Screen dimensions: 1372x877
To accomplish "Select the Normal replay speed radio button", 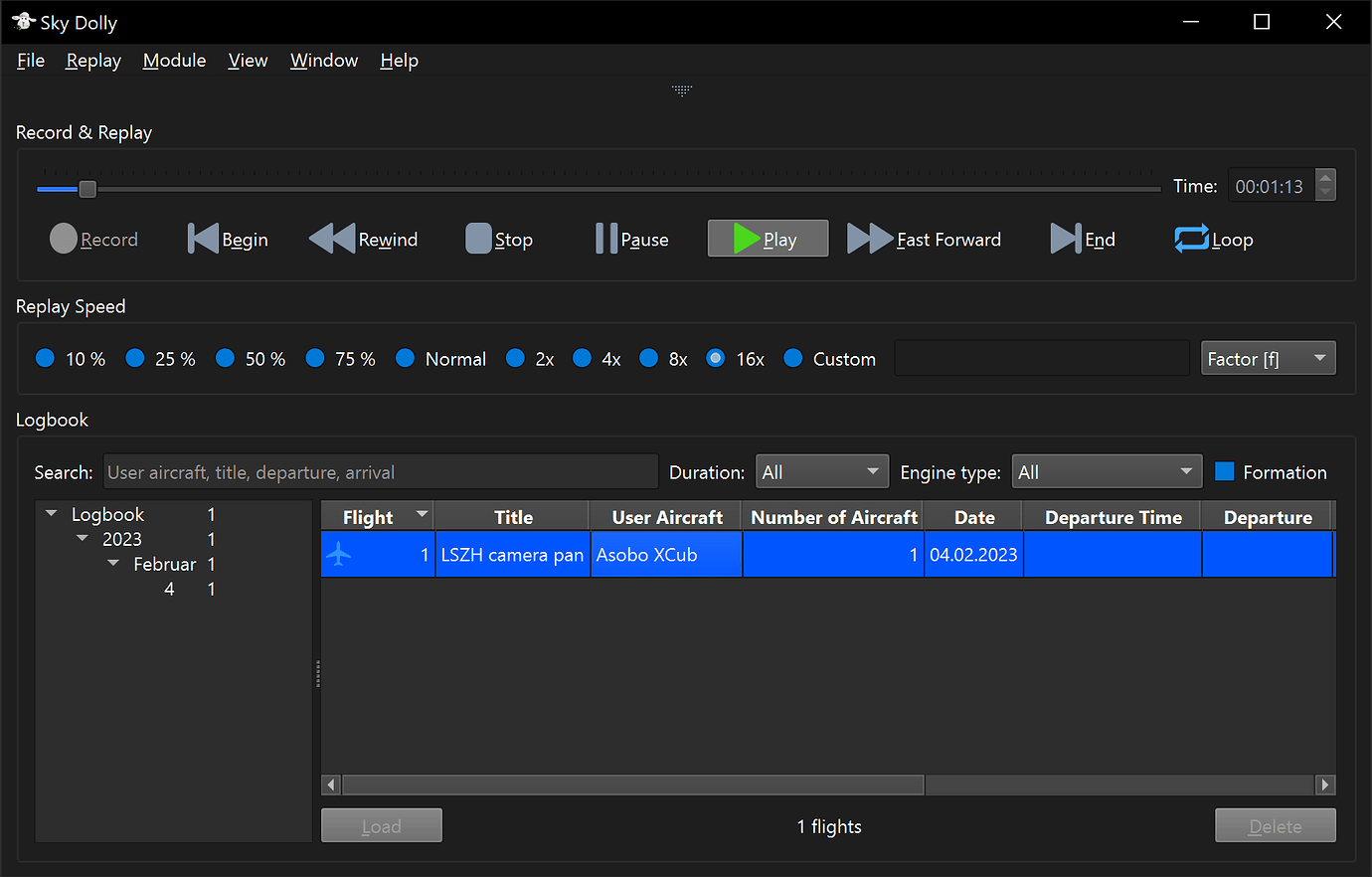I will (405, 358).
